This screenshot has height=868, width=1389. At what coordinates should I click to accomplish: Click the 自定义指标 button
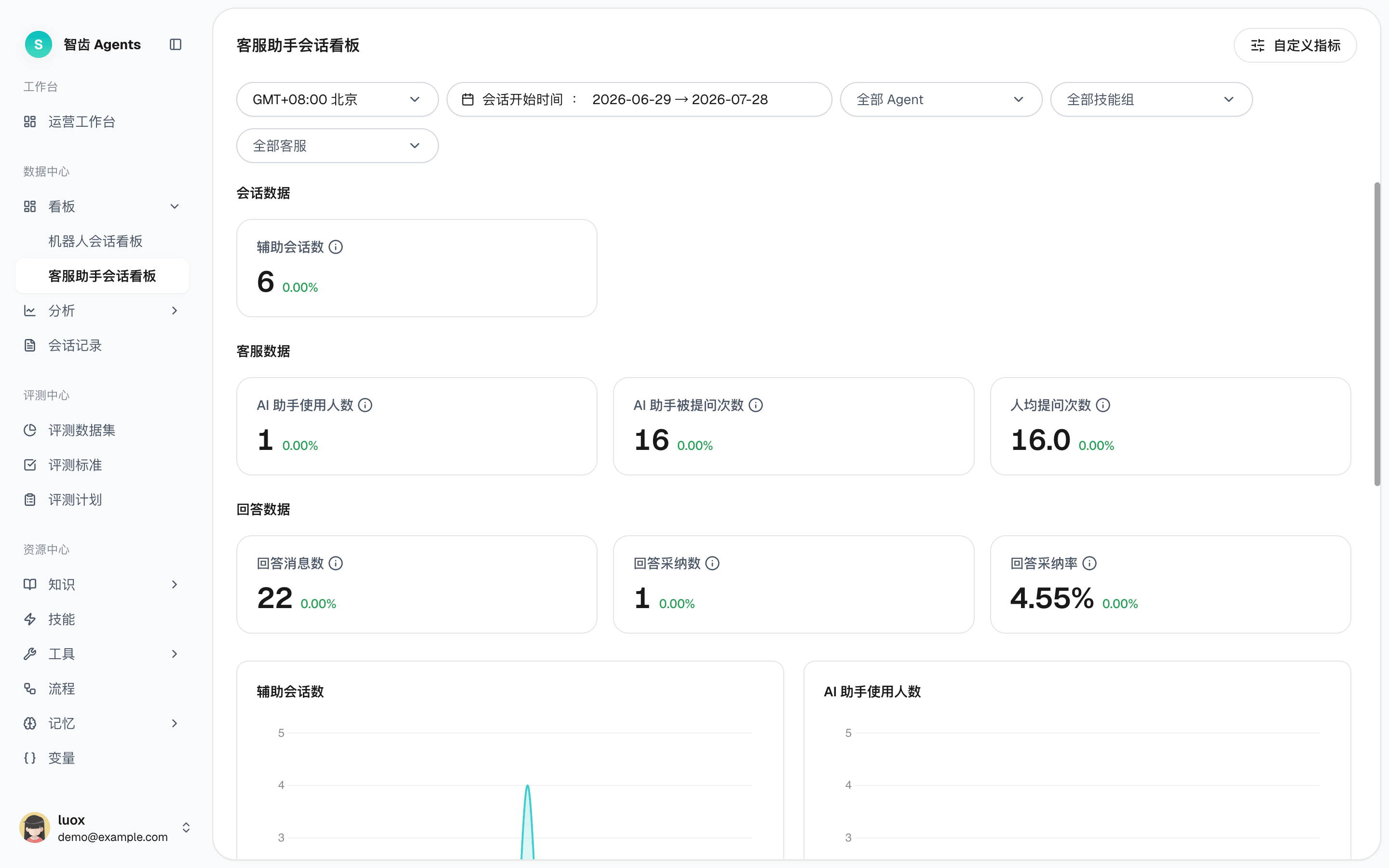[1295, 45]
